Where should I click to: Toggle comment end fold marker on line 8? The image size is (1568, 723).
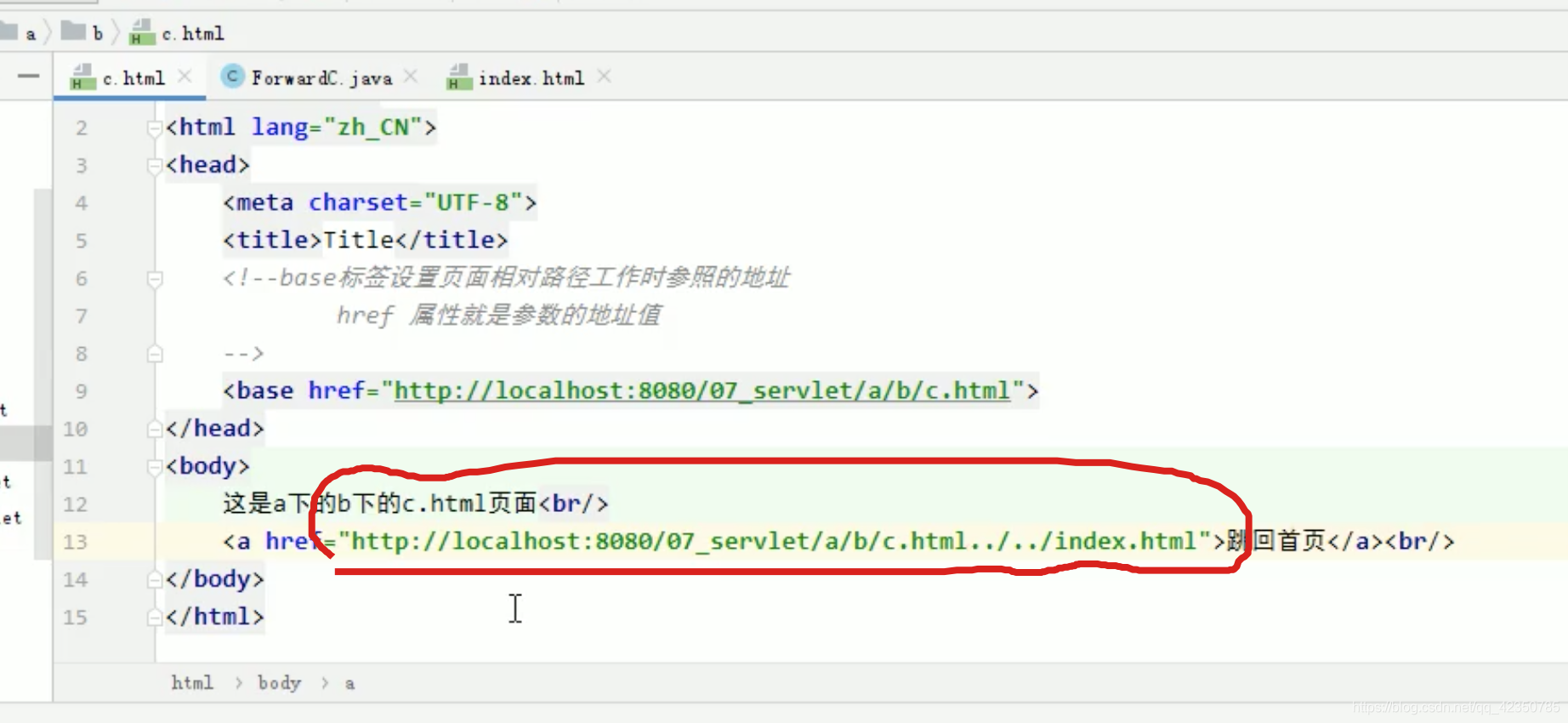click(x=155, y=354)
